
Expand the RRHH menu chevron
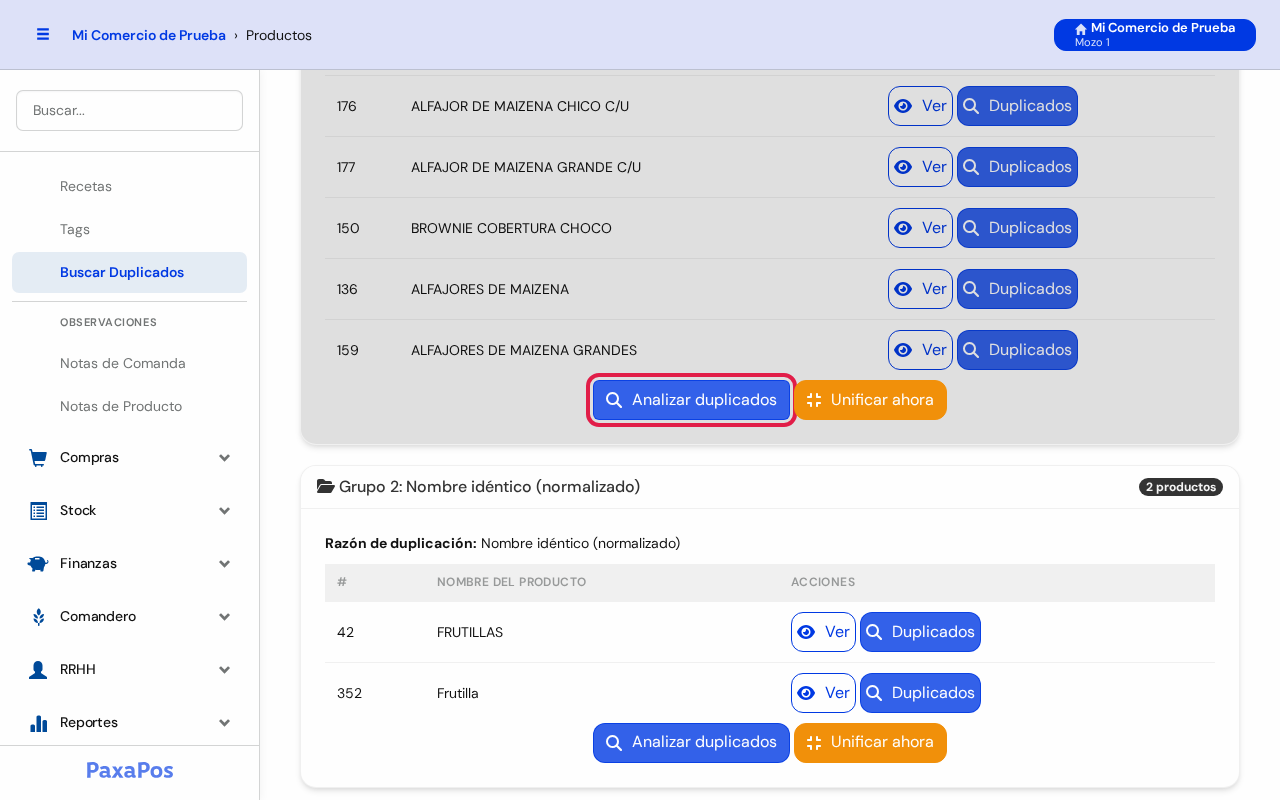click(x=225, y=670)
